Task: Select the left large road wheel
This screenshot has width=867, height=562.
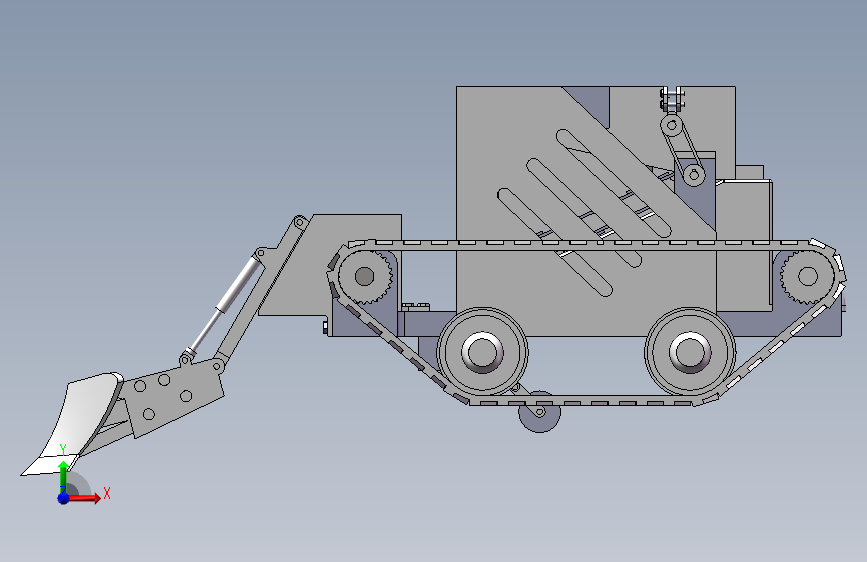Action: (x=482, y=351)
